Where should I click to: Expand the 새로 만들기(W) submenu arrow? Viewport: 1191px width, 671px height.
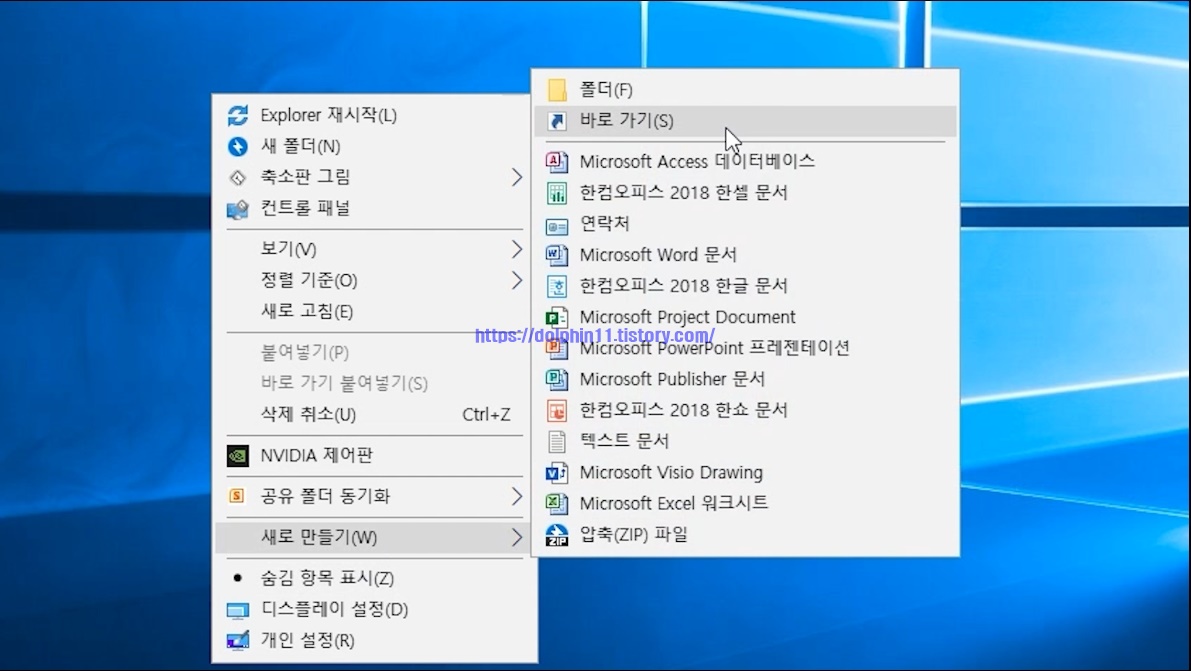click(x=517, y=537)
